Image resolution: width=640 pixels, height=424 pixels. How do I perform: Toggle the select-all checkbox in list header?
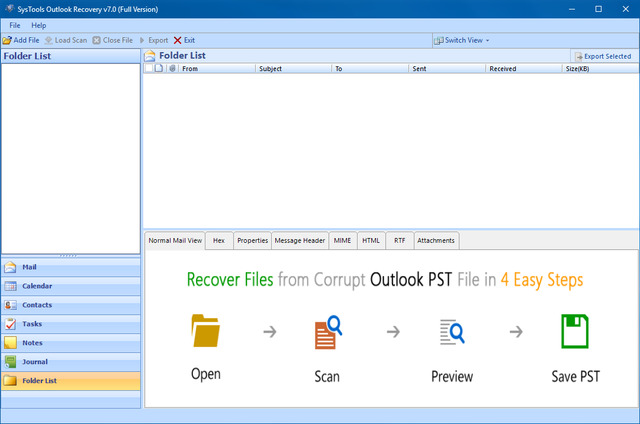tap(148, 69)
